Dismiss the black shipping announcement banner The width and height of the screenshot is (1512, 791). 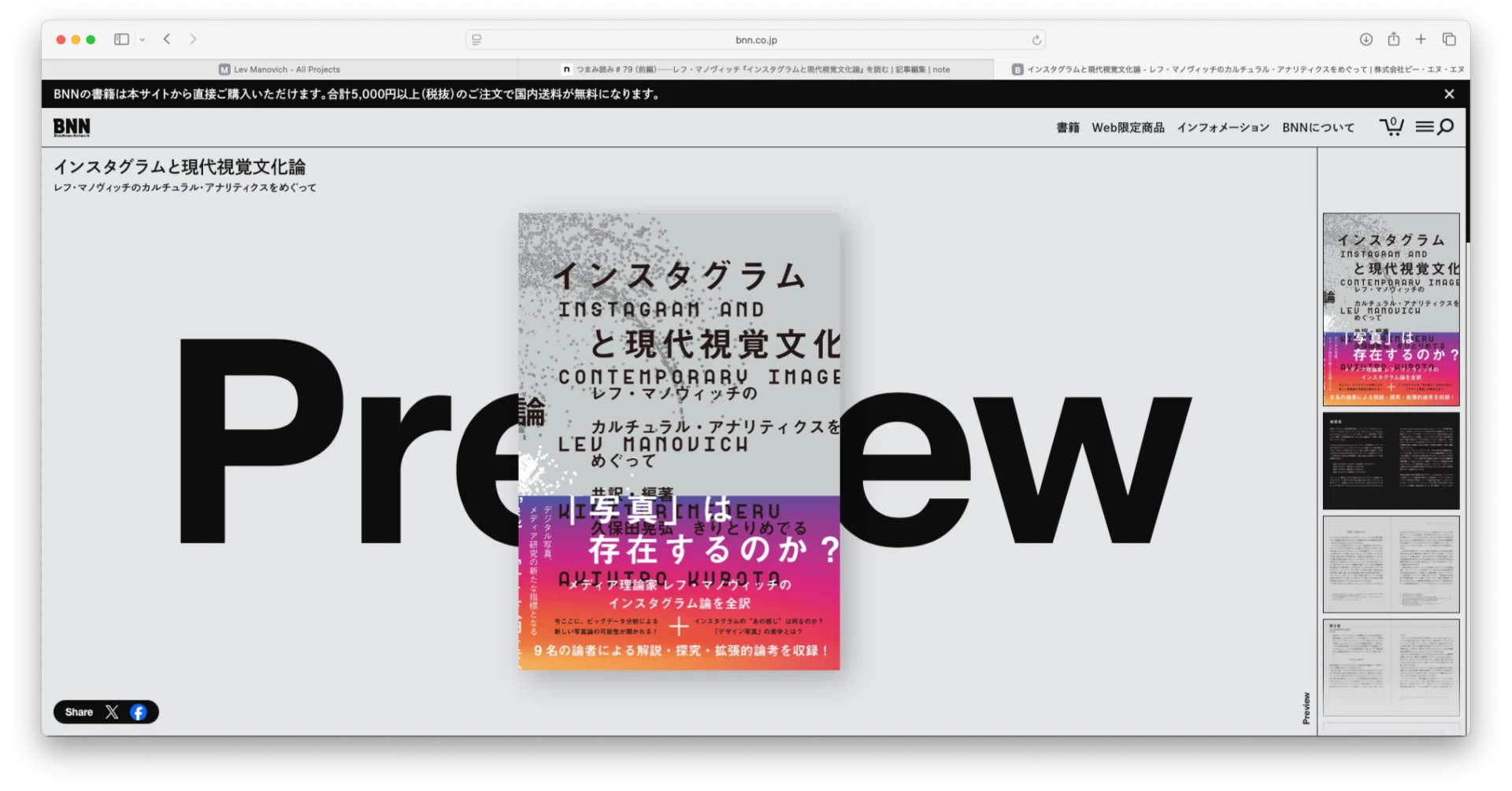tap(1449, 94)
